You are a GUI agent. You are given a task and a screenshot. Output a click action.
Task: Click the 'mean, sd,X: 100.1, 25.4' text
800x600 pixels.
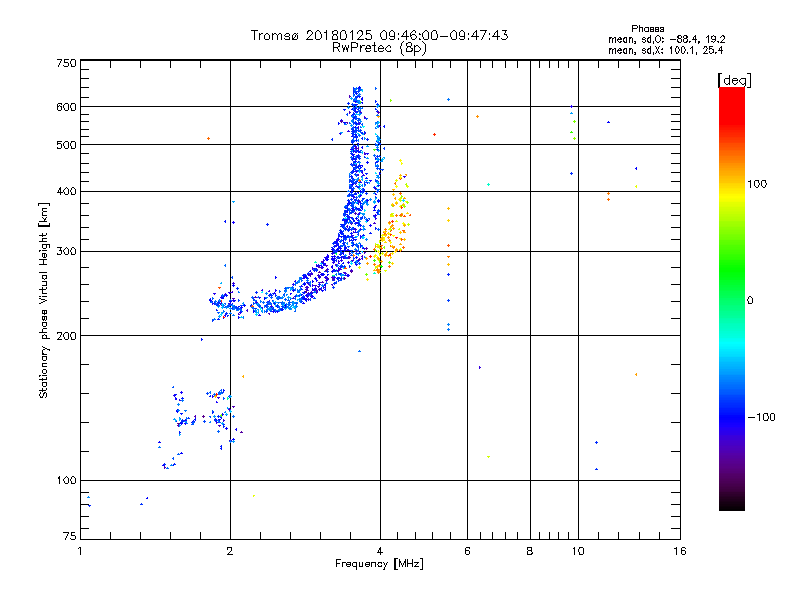coord(665,51)
